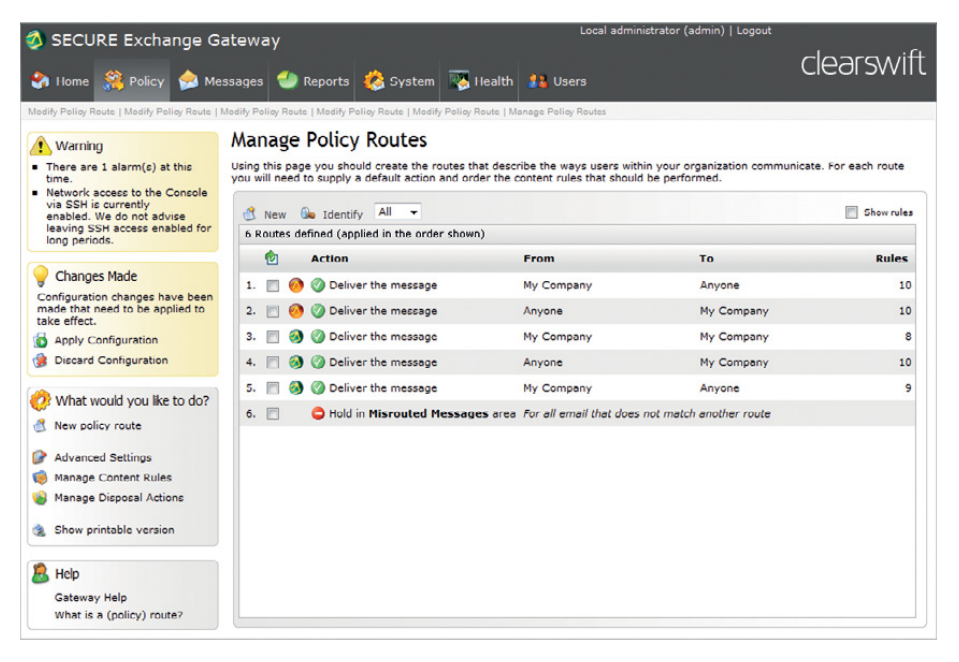Open the Health menu tab
959x662 pixels.
coord(481,81)
